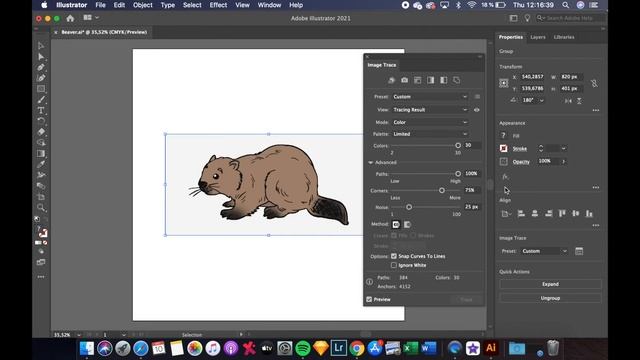Screen dimensions: 640x360
Task: Open stroke weight dropdown in Appearance
Action: pyautogui.click(x=564, y=149)
